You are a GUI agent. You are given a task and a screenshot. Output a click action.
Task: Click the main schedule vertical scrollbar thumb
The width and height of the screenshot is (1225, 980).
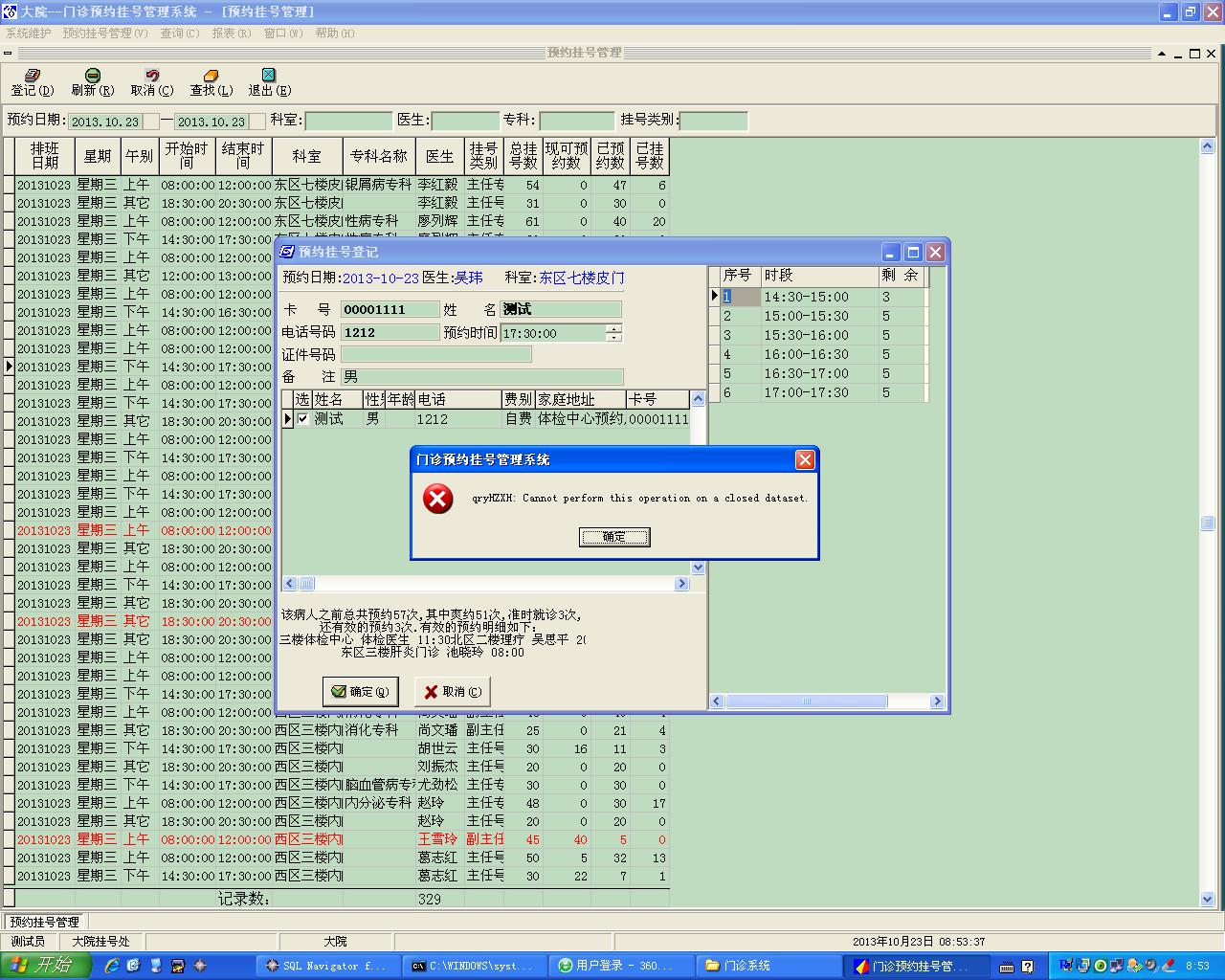click(x=1207, y=523)
